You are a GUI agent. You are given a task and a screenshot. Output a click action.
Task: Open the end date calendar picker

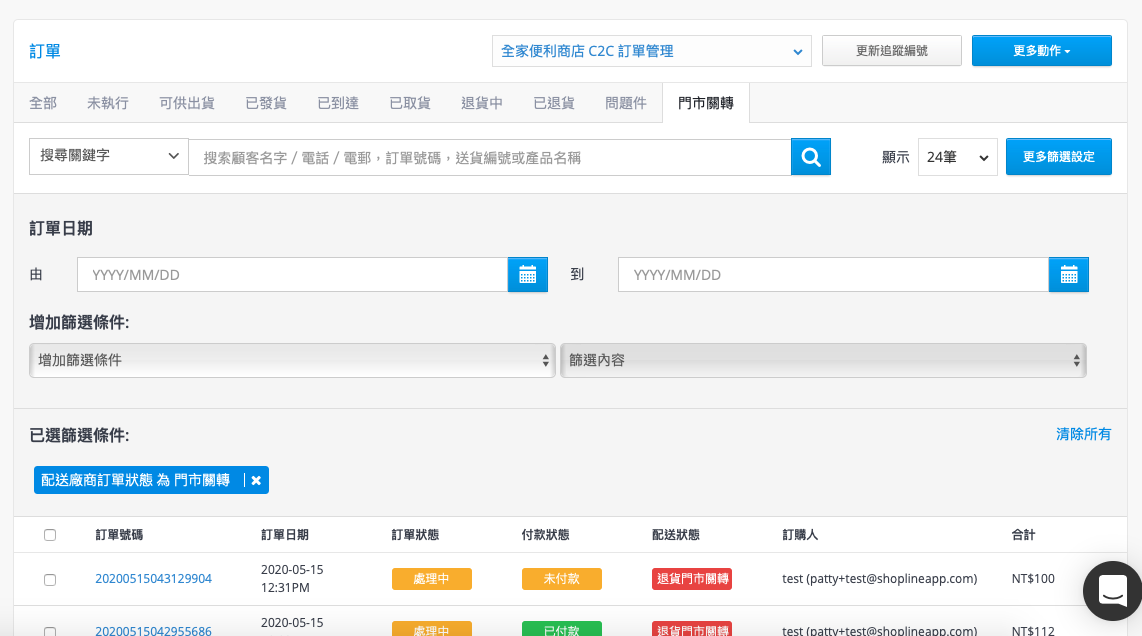point(1068,275)
